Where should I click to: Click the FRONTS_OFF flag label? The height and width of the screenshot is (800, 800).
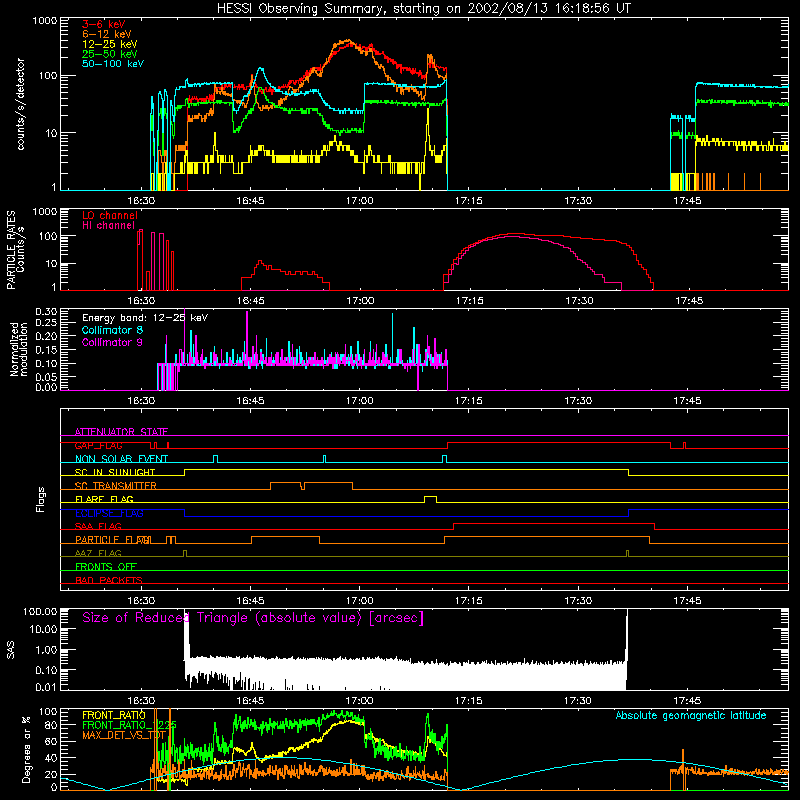click(106, 567)
